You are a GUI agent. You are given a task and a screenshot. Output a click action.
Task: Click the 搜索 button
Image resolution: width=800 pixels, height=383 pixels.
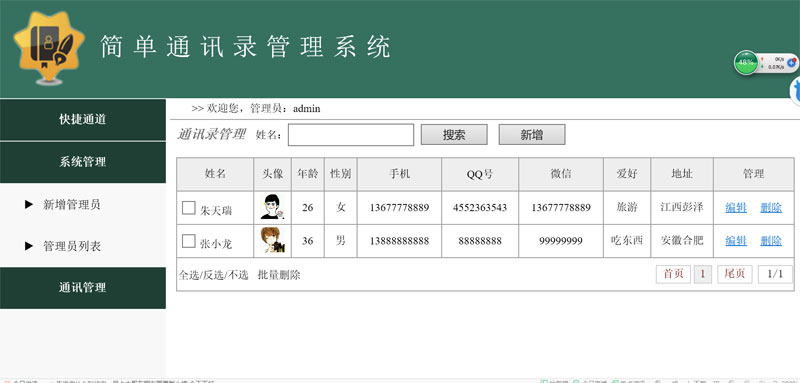[x=454, y=135]
